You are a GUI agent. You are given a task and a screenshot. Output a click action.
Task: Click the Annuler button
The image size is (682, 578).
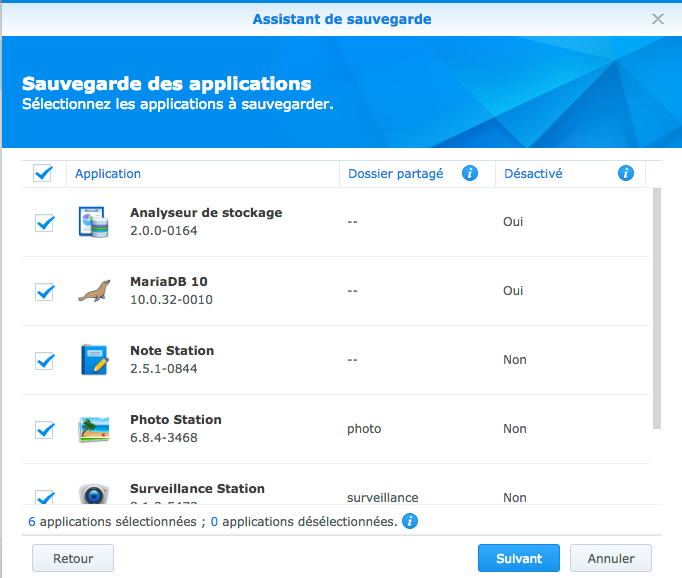pyautogui.click(x=611, y=558)
